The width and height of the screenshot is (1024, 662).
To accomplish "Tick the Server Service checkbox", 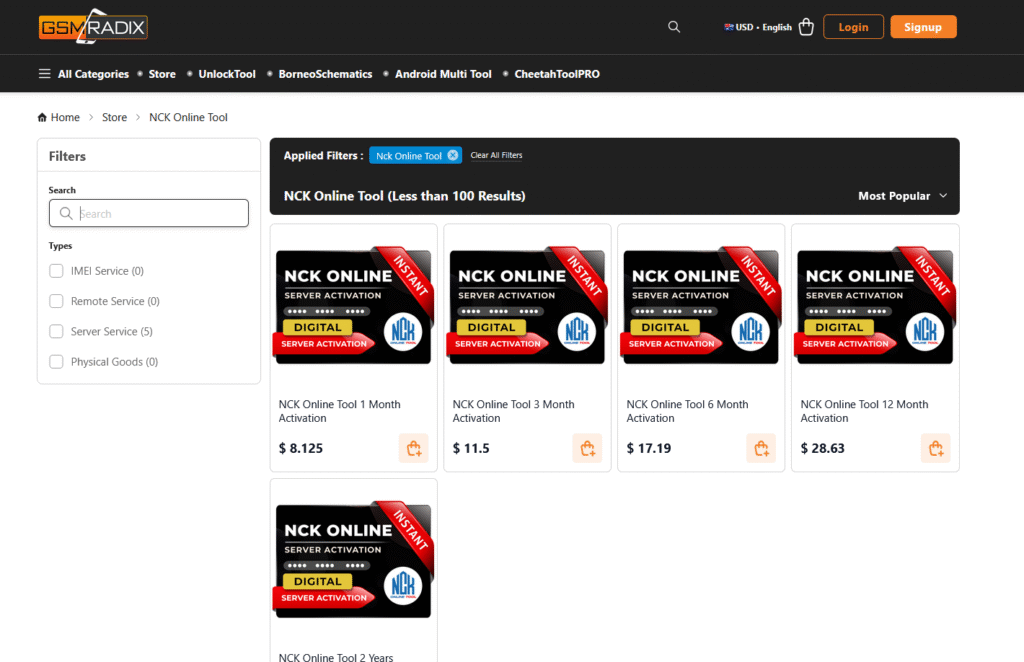I will pos(57,331).
